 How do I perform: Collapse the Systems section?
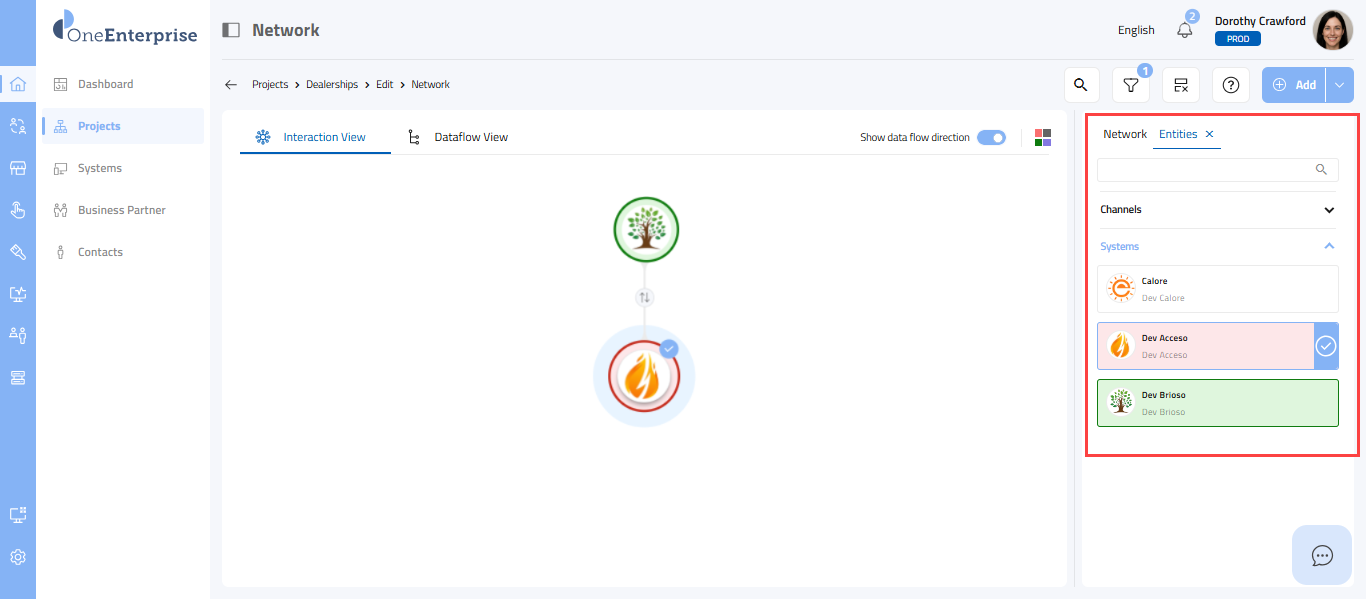[x=1329, y=246]
